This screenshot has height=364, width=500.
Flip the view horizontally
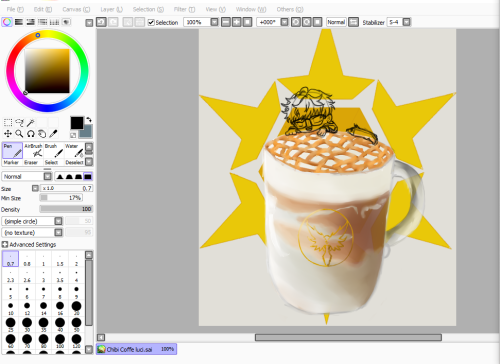coord(353,22)
